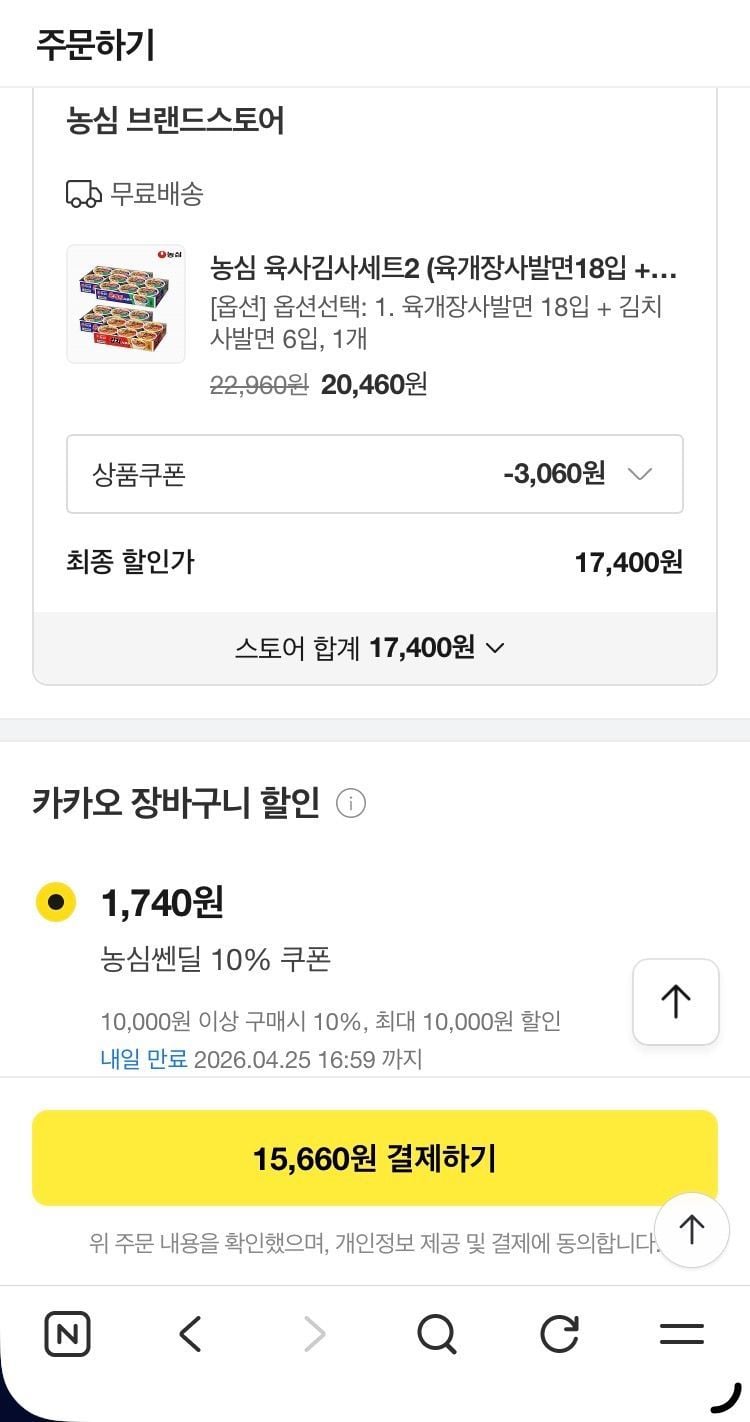Open the browser hamburger menu
Image resolution: width=750 pixels, height=1422 pixels.
682,1334
